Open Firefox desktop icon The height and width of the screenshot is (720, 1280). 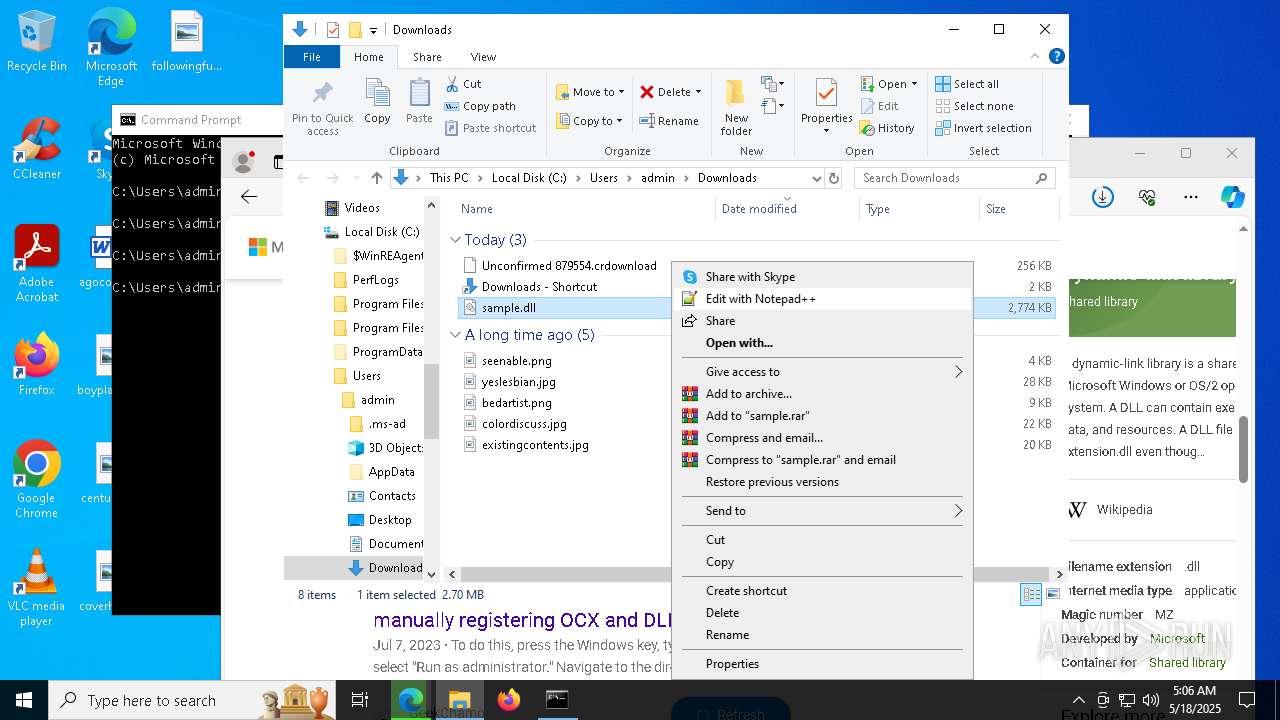(x=37, y=365)
